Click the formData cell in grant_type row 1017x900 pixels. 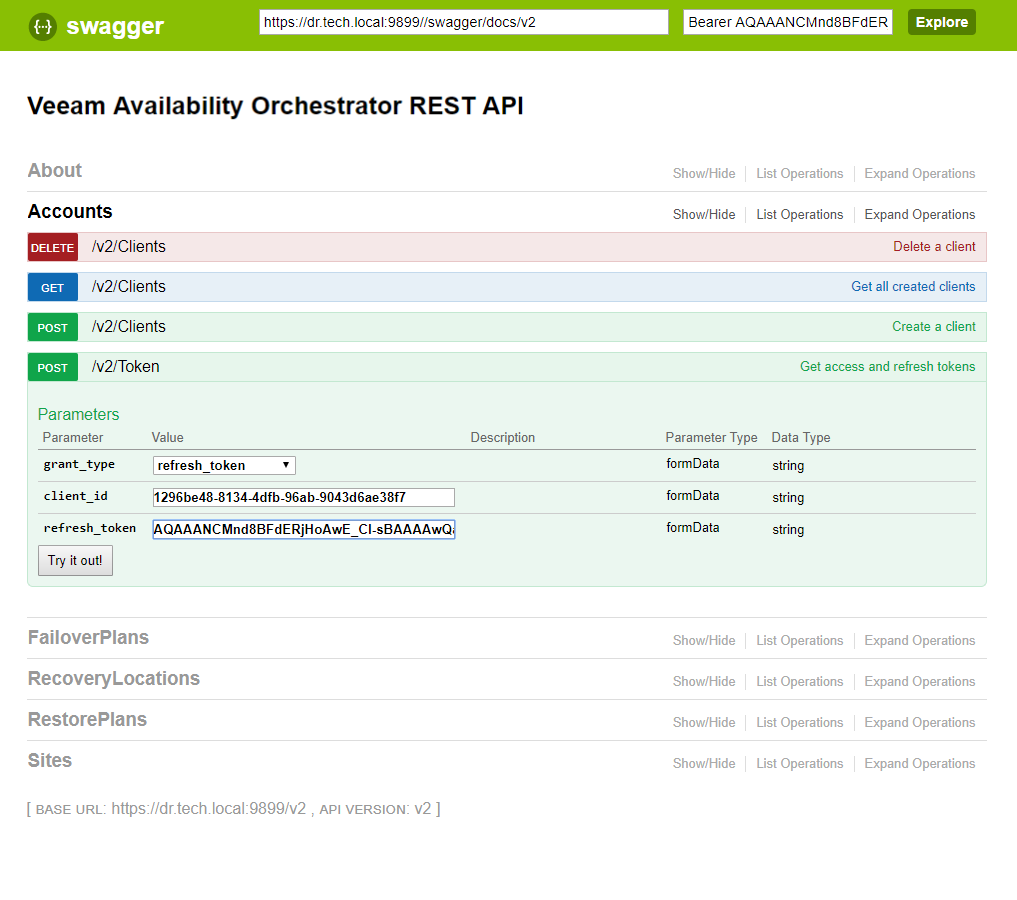pyautogui.click(x=693, y=464)
